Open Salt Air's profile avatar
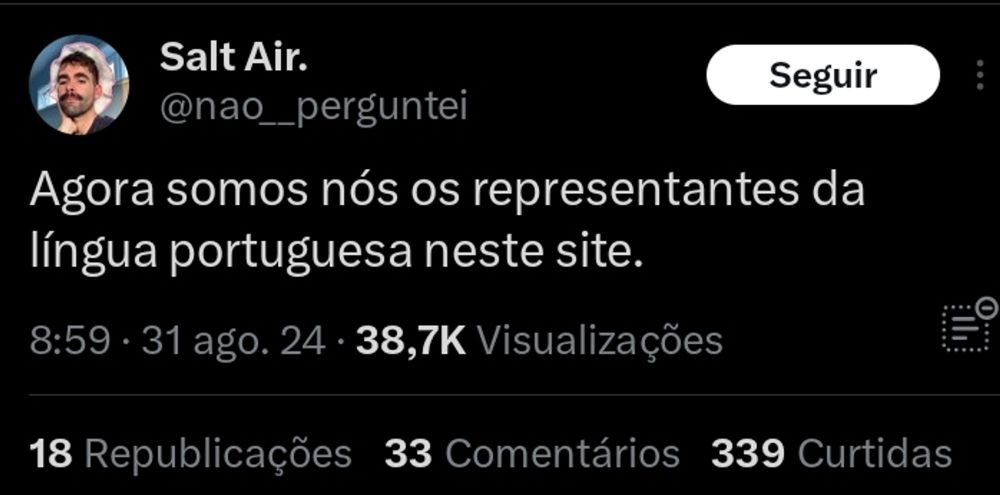 pos(79,84)
